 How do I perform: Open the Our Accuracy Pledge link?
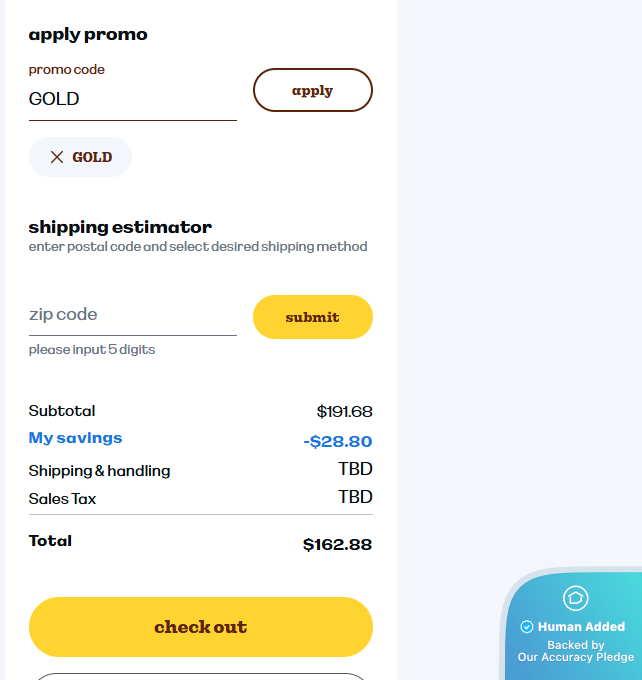point(575,657)
